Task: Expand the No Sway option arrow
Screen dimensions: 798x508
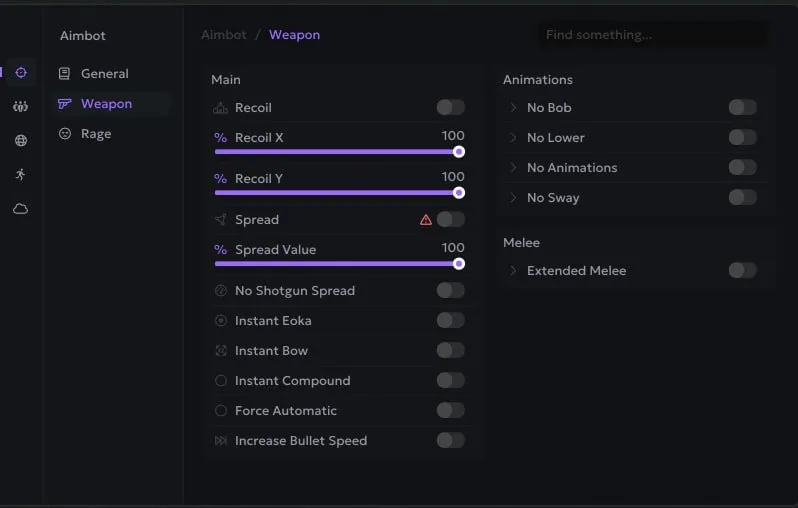Action: click(513, 197)
